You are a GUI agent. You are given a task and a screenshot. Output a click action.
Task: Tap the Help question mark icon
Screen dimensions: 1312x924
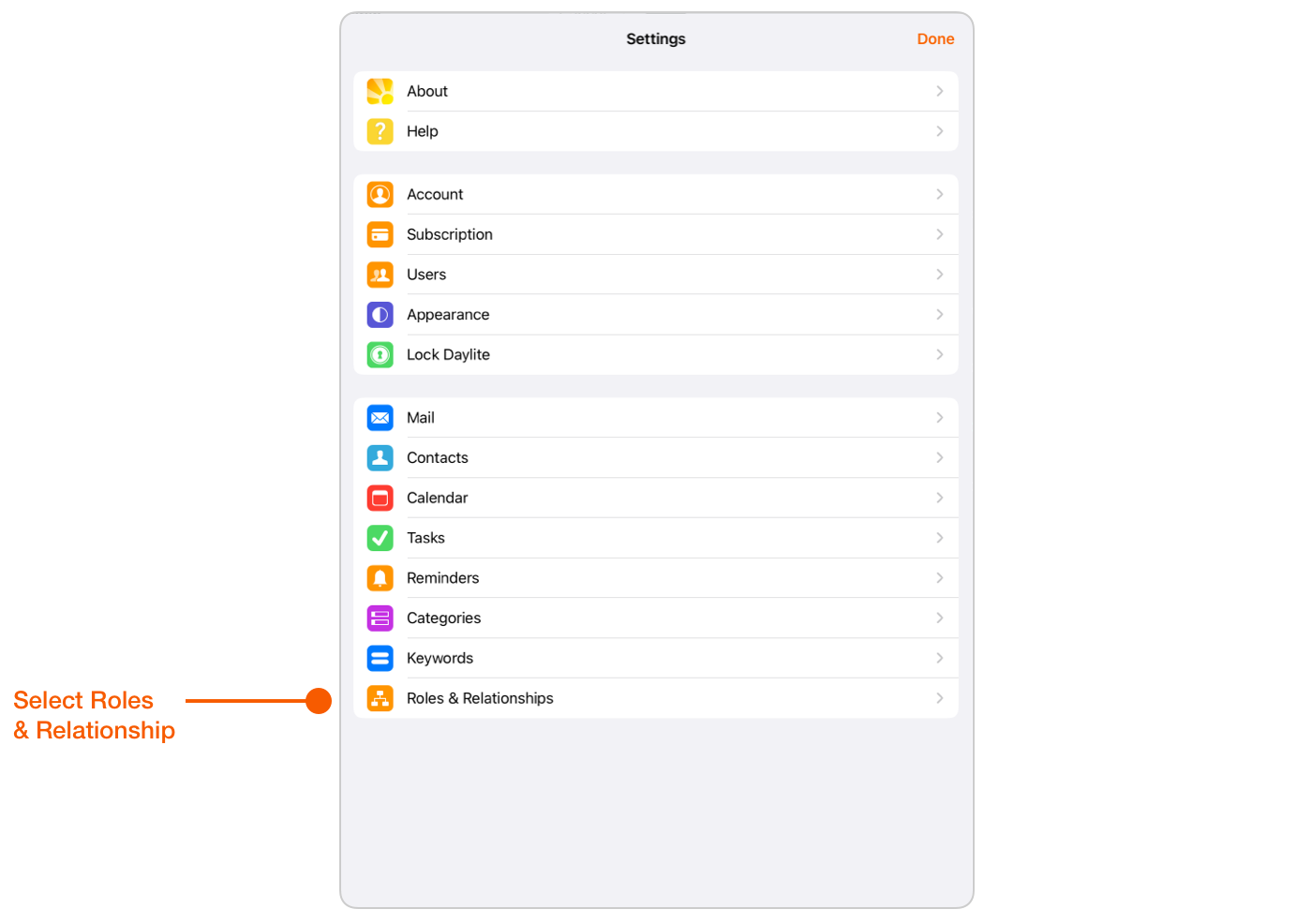(380, 131)
